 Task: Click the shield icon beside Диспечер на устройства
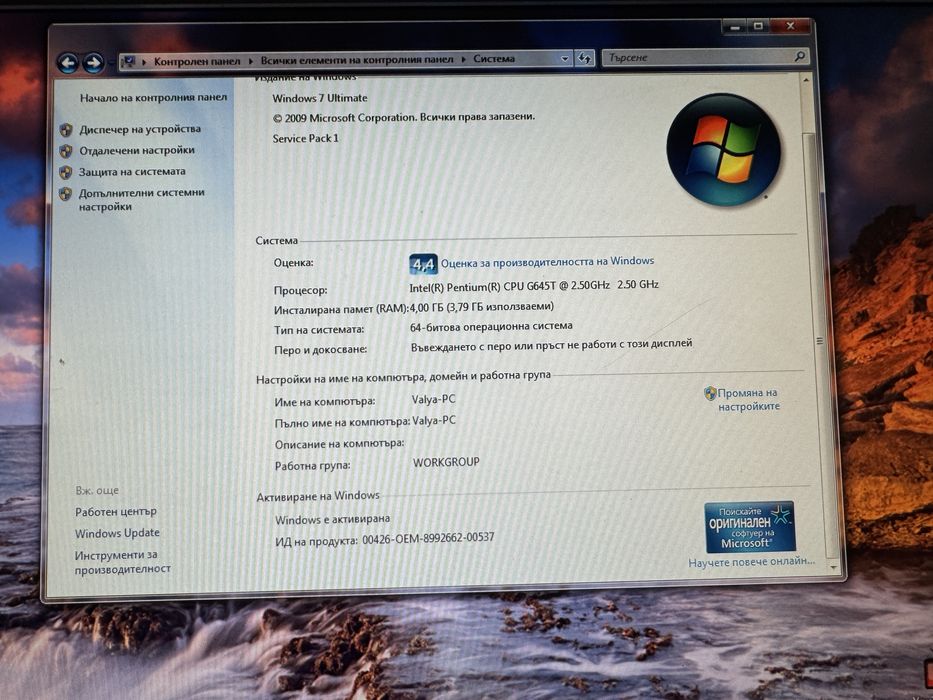[66, 130]
